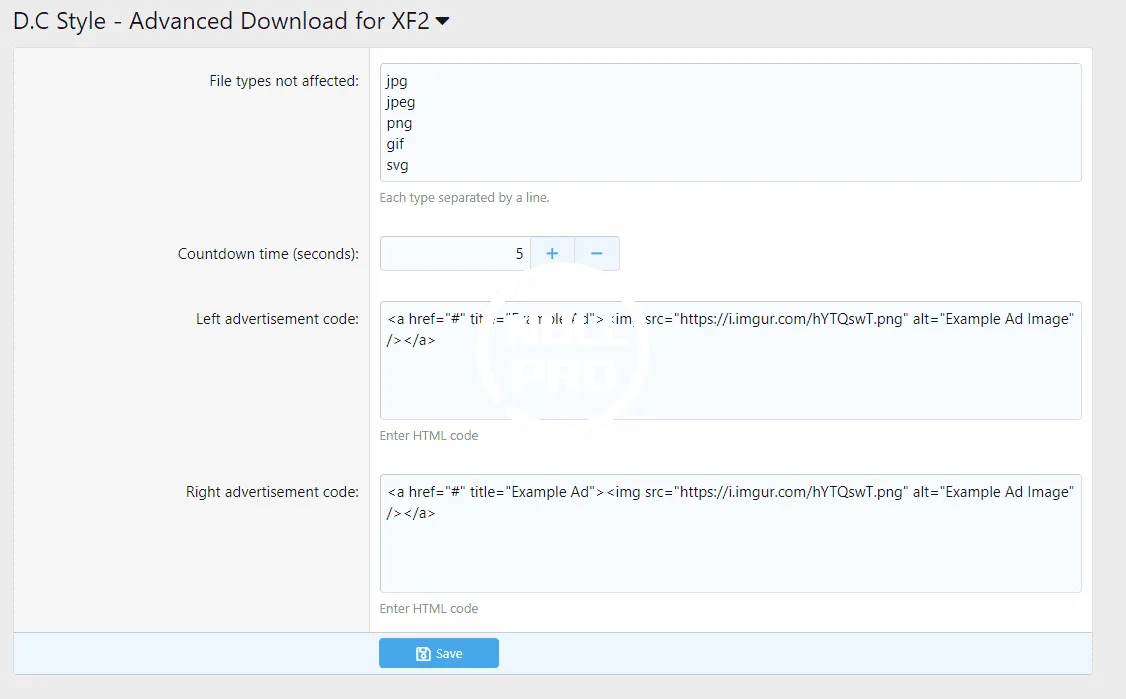Screen dimensions: 1126x699
Task: Click the 'Each type separated by a line' hint
Action: click(x=464, y=198)
